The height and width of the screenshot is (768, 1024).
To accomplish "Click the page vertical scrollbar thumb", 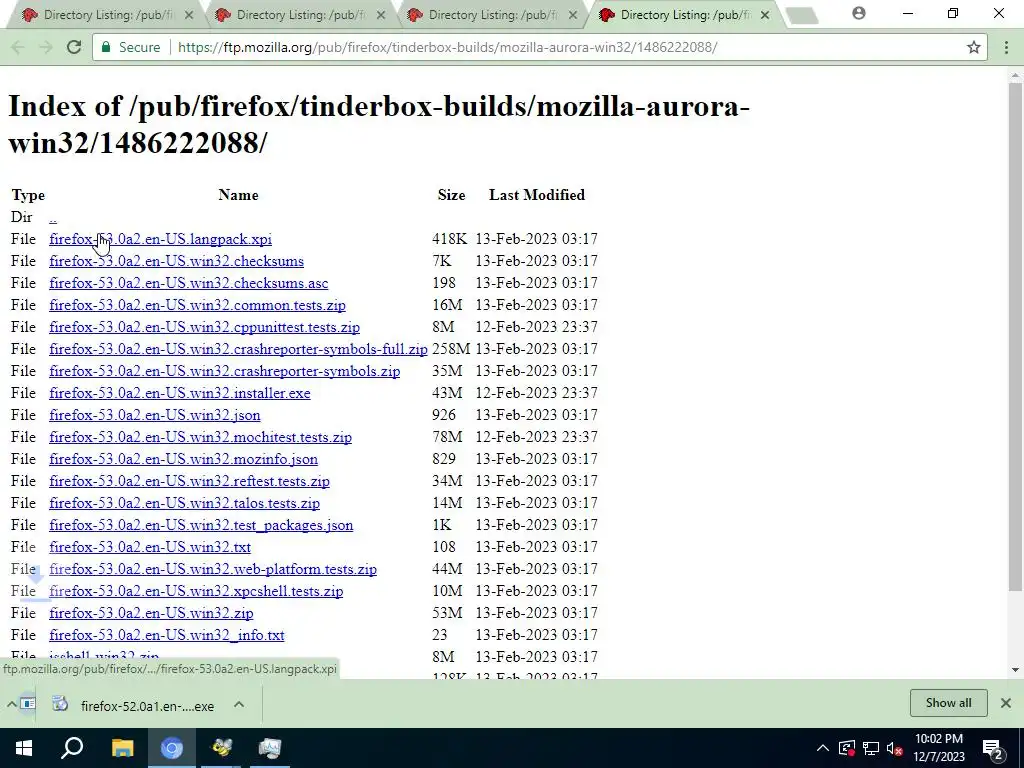I will (1015, 336).
